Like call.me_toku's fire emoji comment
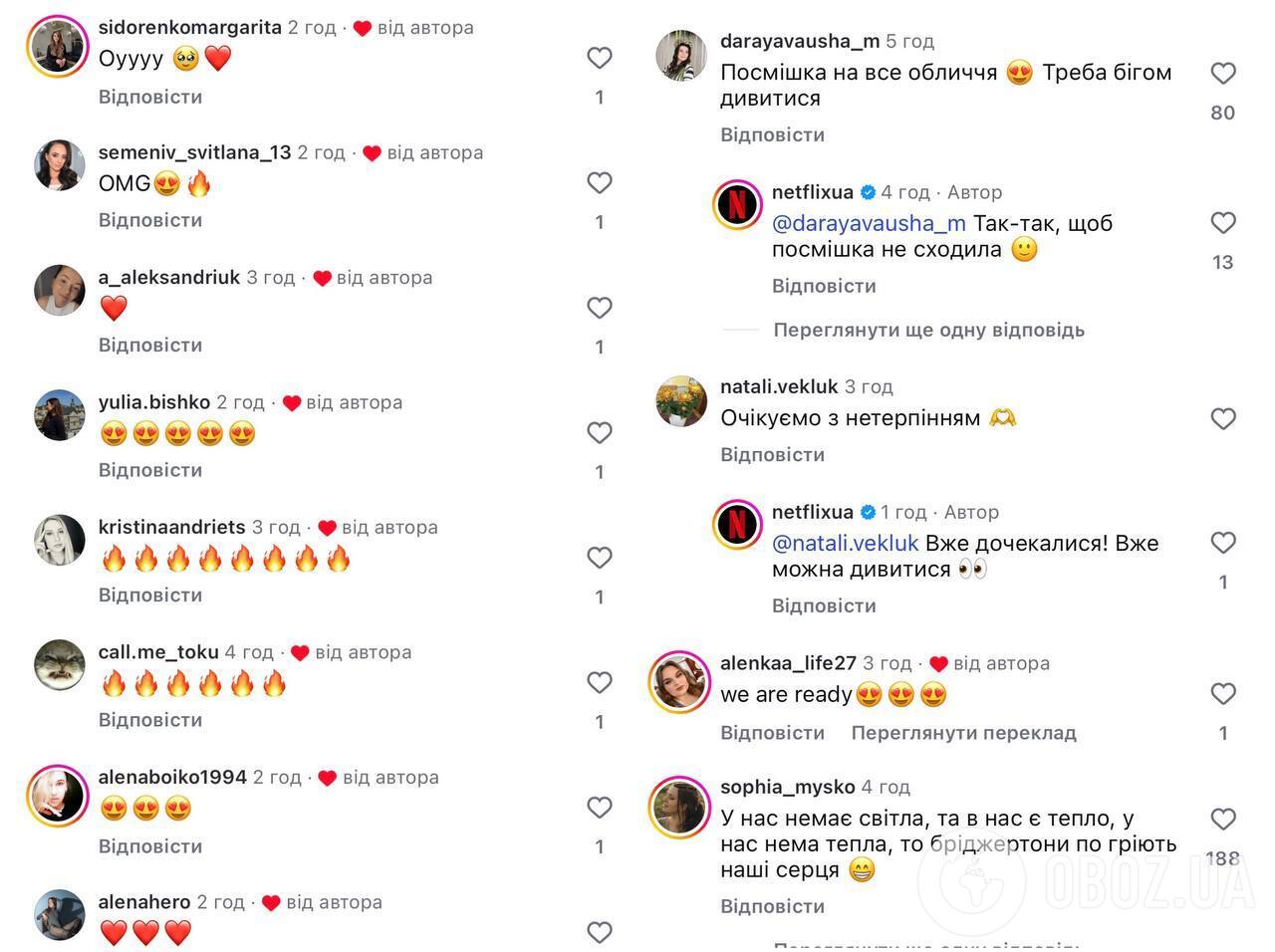Image resolution: width=1275 pixels, height=952 pixels. click(599, 683)
